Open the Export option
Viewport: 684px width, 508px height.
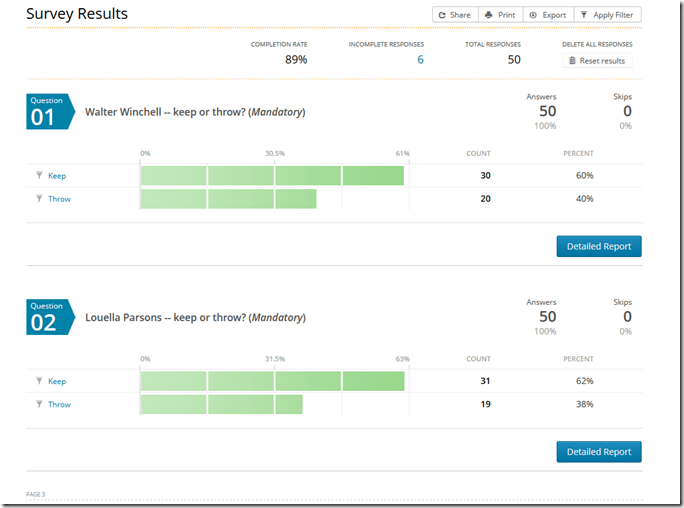(x=547, y=15)
